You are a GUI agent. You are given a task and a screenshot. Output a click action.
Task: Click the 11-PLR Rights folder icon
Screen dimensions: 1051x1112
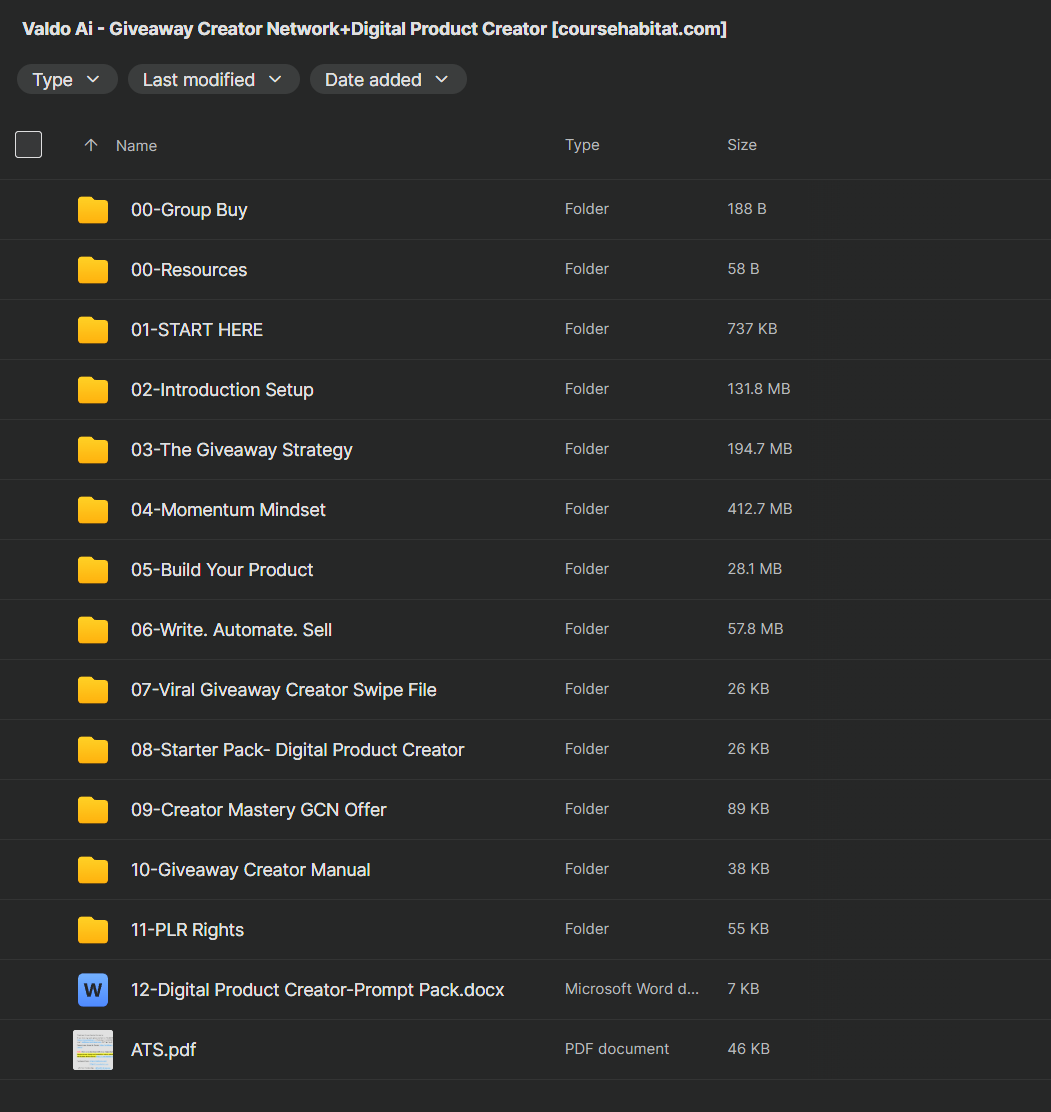pyautogui.click(x=93, y=930)
